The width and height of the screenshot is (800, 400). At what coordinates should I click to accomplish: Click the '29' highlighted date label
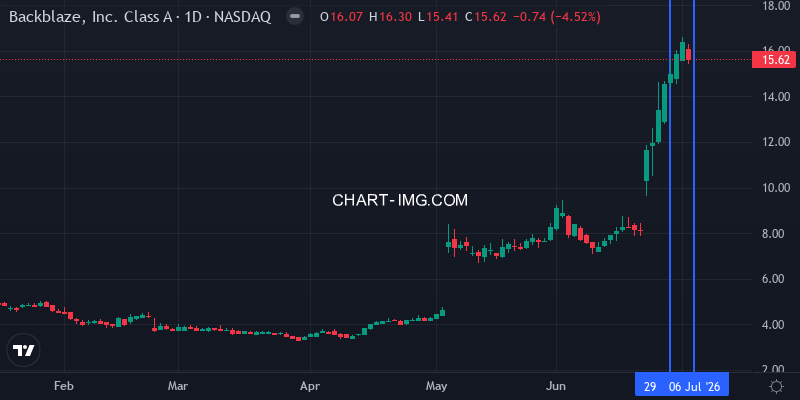point(650,387)
